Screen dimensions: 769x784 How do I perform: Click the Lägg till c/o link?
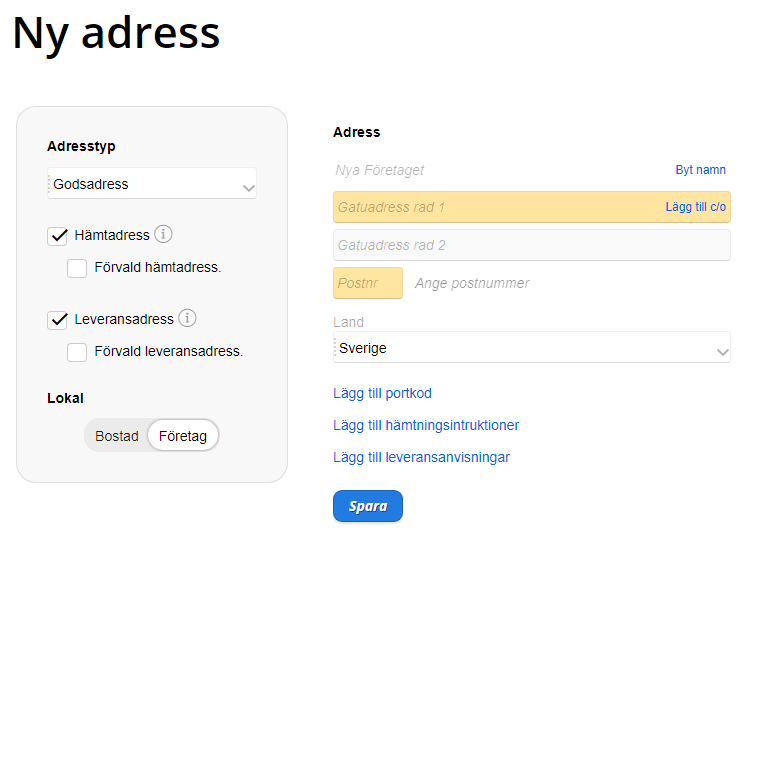click(x=695, y=207)
